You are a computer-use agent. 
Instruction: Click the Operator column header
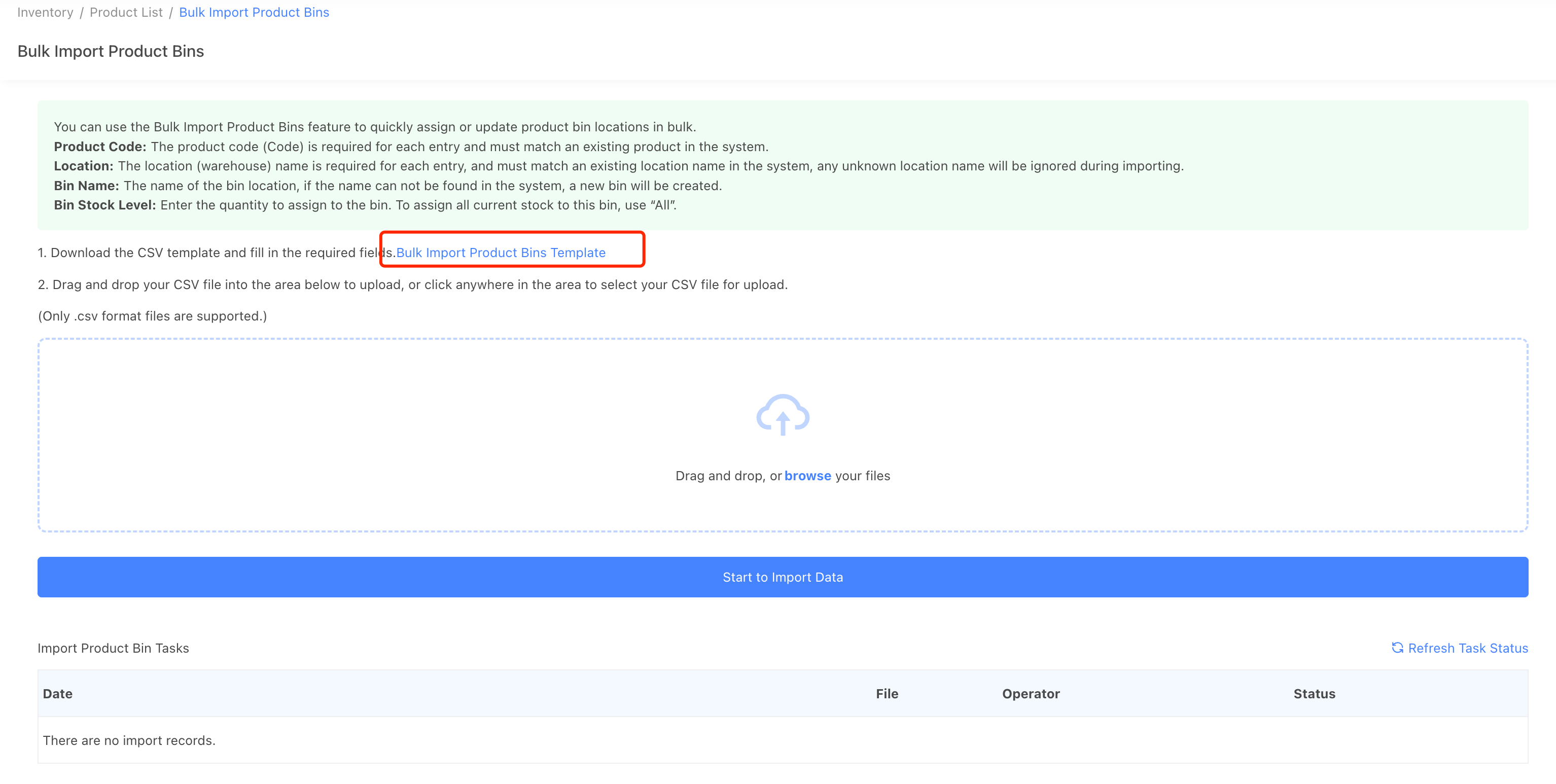click(1031, 693)
